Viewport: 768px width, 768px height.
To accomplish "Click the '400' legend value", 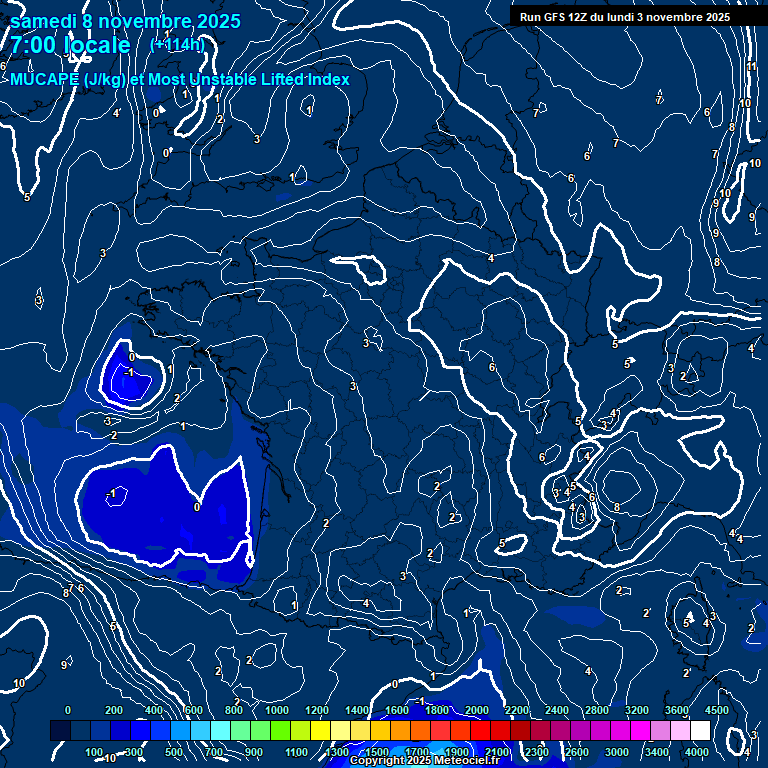I will tap(154, 710).
